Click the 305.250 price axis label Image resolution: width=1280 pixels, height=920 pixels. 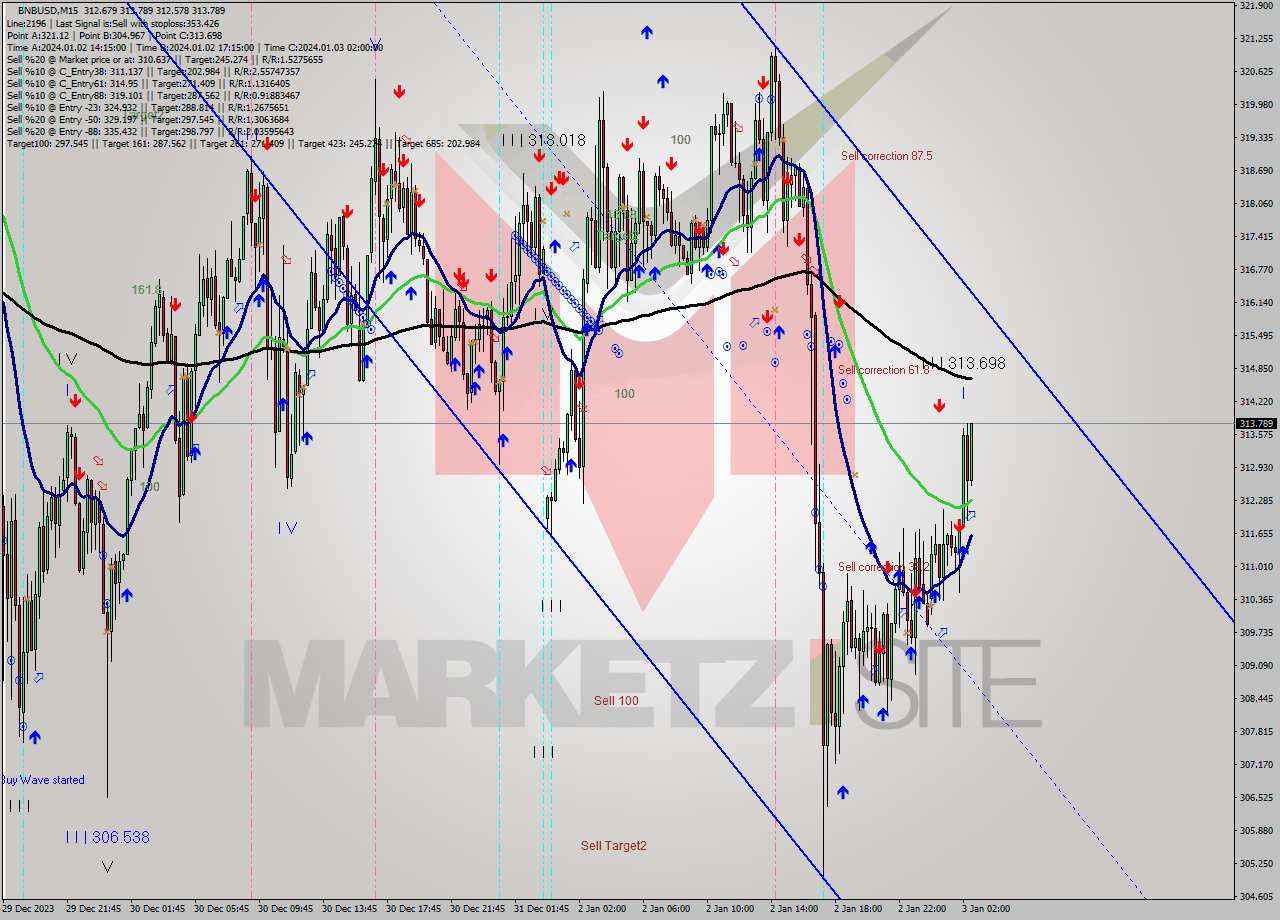coord(1256,864)
